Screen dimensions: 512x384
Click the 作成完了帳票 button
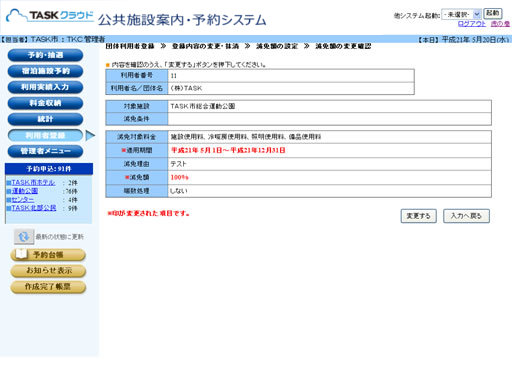point(48,287)
